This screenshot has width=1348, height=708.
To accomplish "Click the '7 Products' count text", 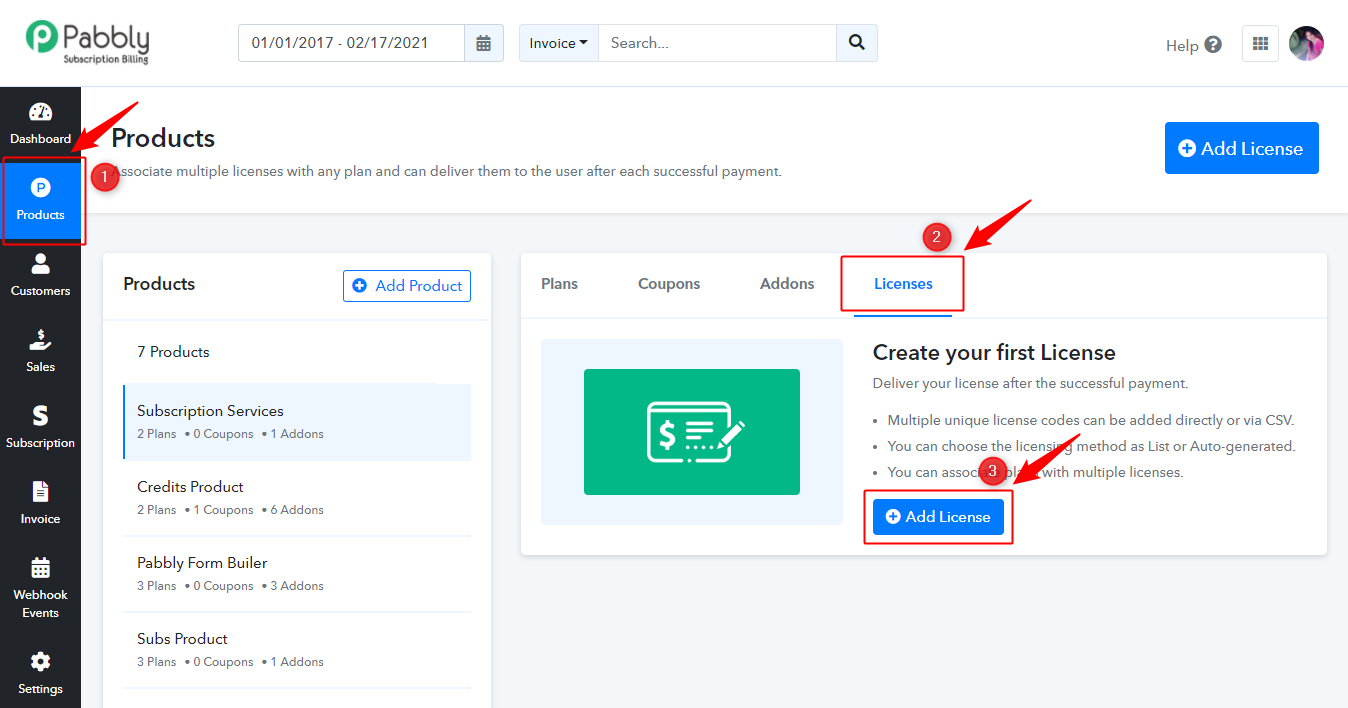I will tap(173, 352).
